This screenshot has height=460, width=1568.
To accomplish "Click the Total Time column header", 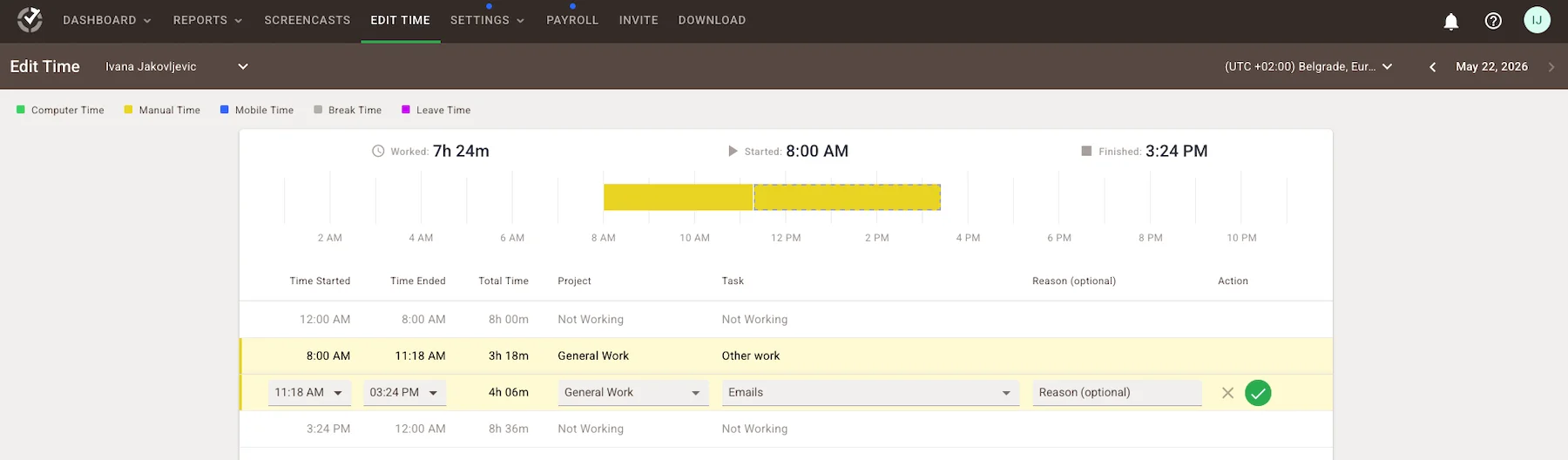I will pyautogui.click(x=504, y=281).
